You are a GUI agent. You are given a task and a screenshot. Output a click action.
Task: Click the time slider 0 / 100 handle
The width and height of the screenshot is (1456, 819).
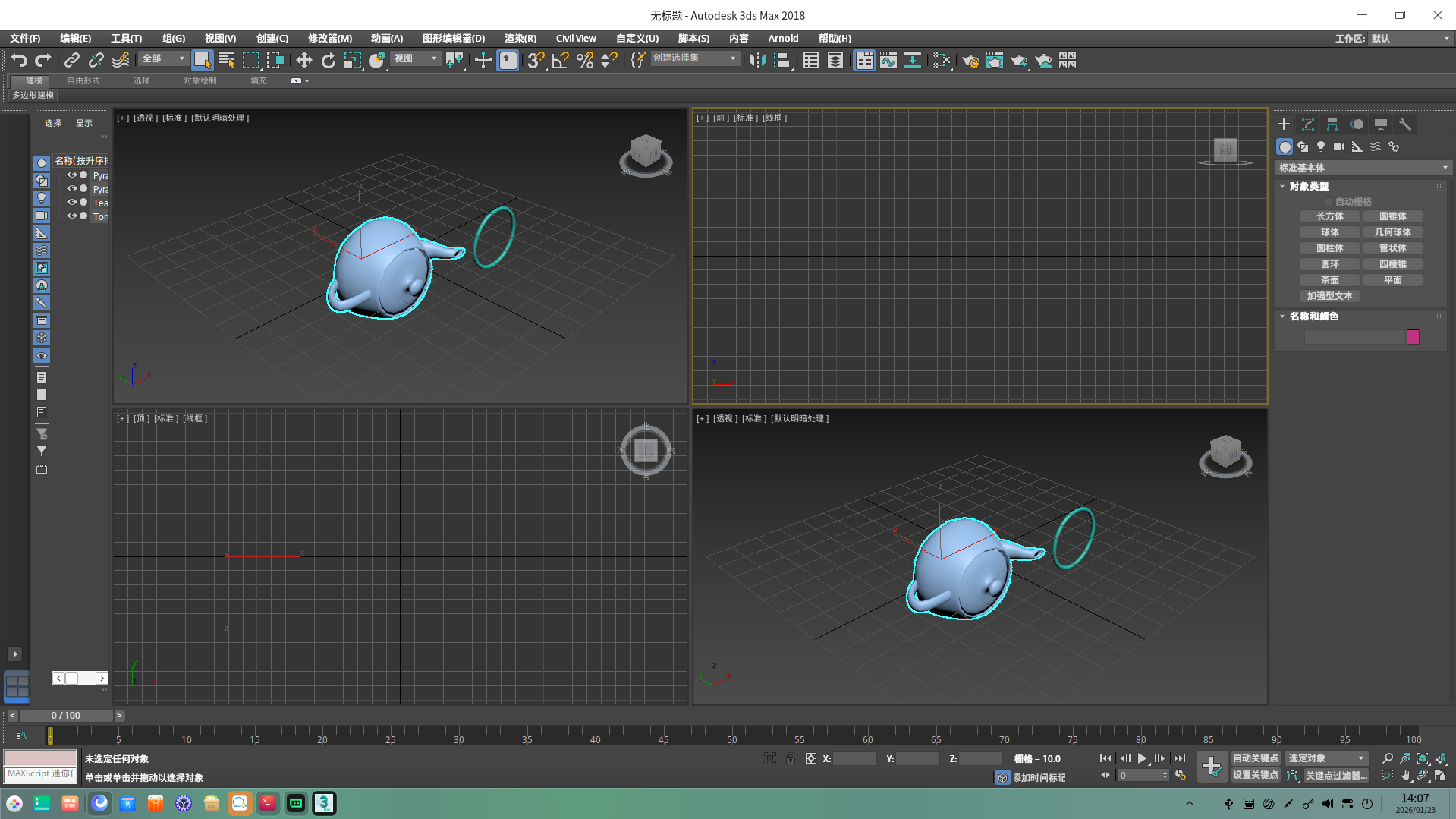66,716
